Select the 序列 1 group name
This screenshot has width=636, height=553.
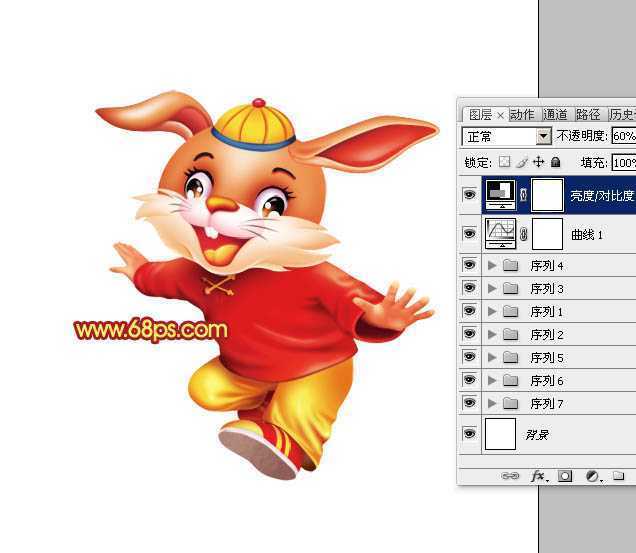(x=547, y=312)
